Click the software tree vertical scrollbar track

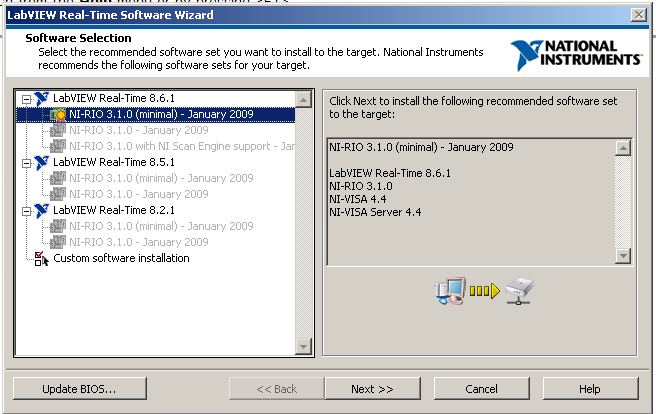[x=303, y=223]
